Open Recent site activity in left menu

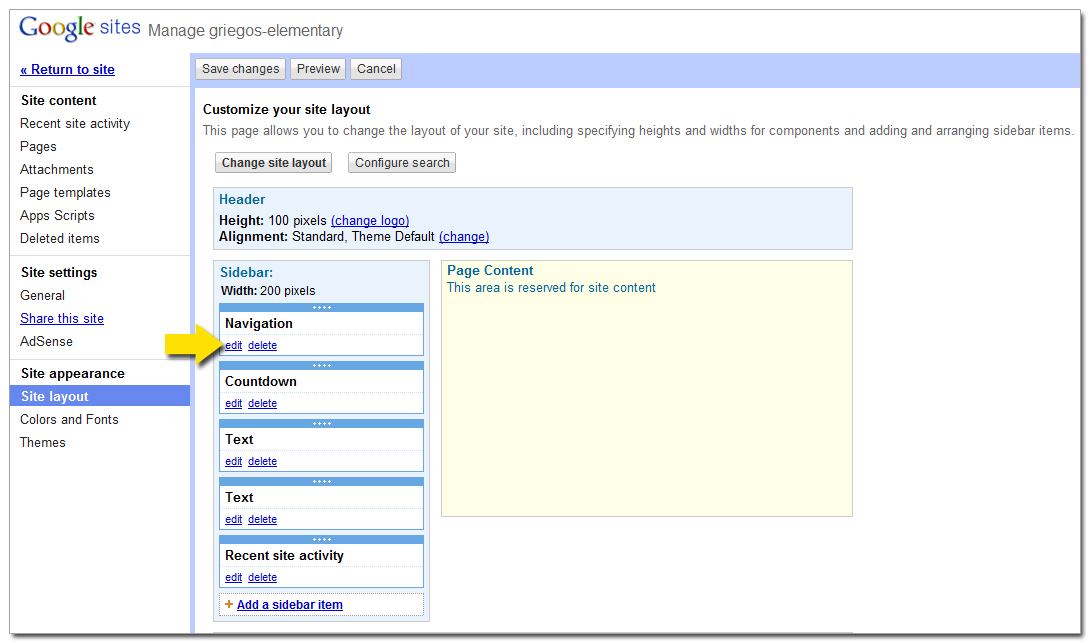(x=75, y=124)
